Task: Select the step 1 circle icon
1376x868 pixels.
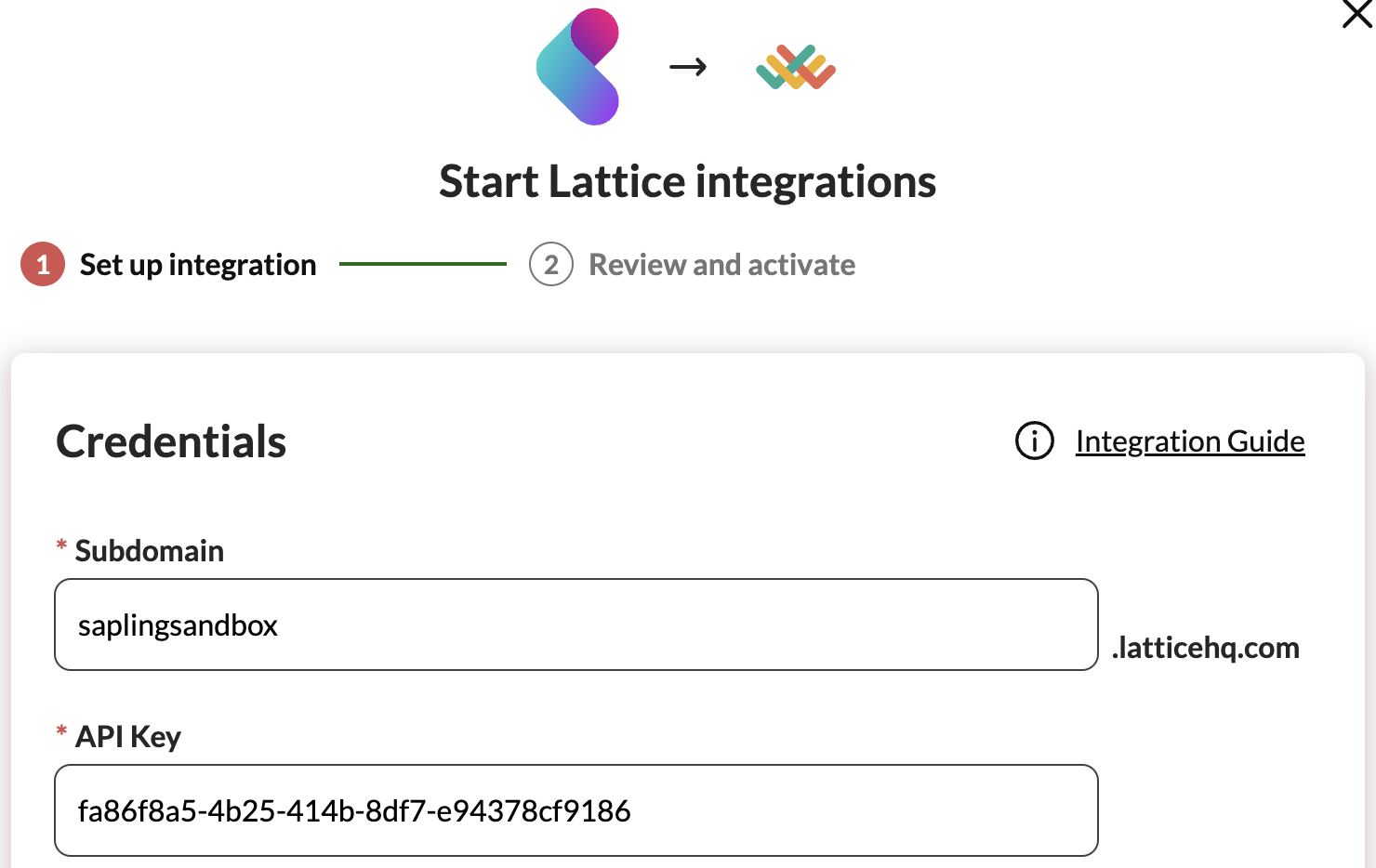Action: tap(41, 264)
